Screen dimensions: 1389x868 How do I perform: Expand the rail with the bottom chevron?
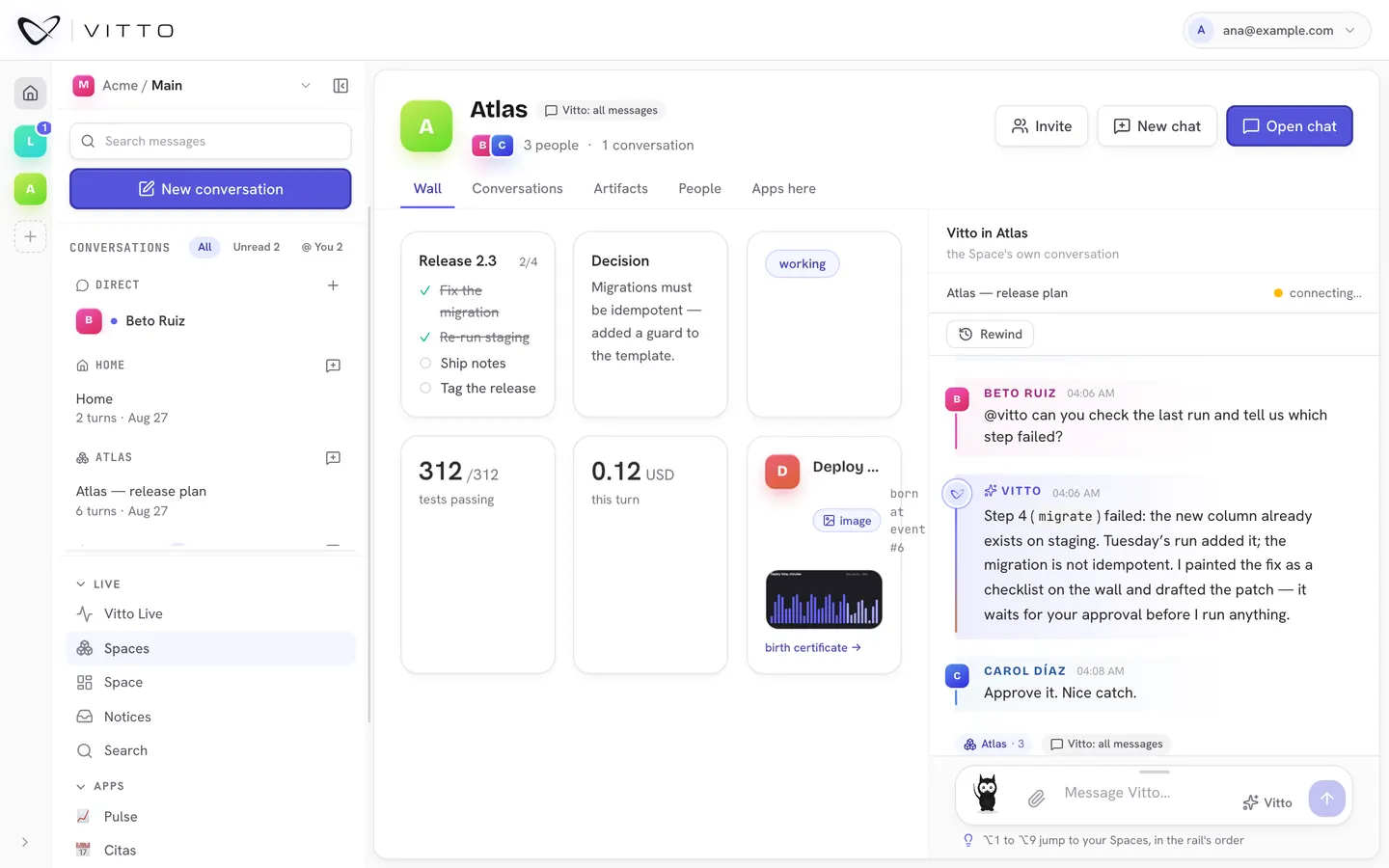tap(25, 842)
